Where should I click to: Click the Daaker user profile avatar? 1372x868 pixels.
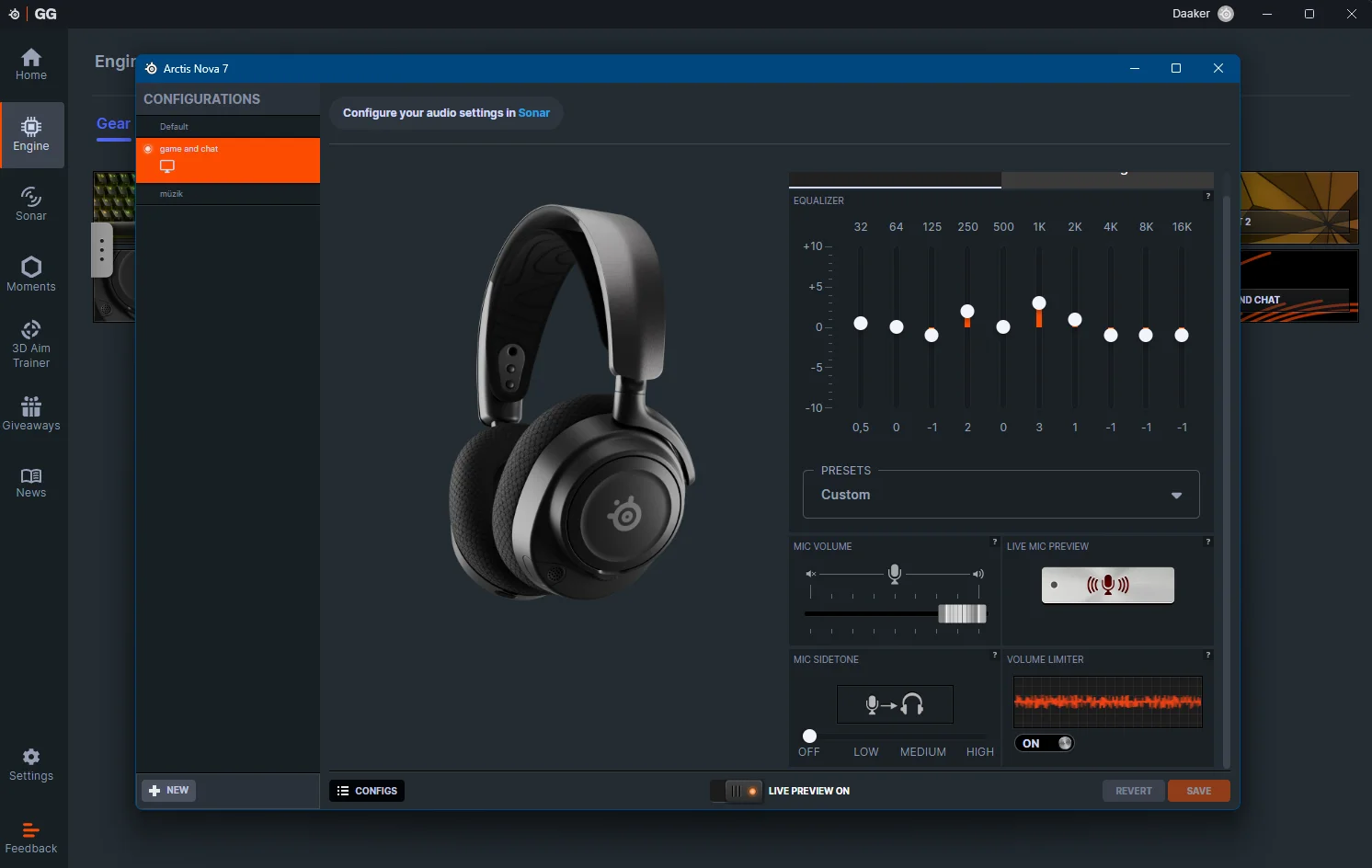(x=1226, y=14)
